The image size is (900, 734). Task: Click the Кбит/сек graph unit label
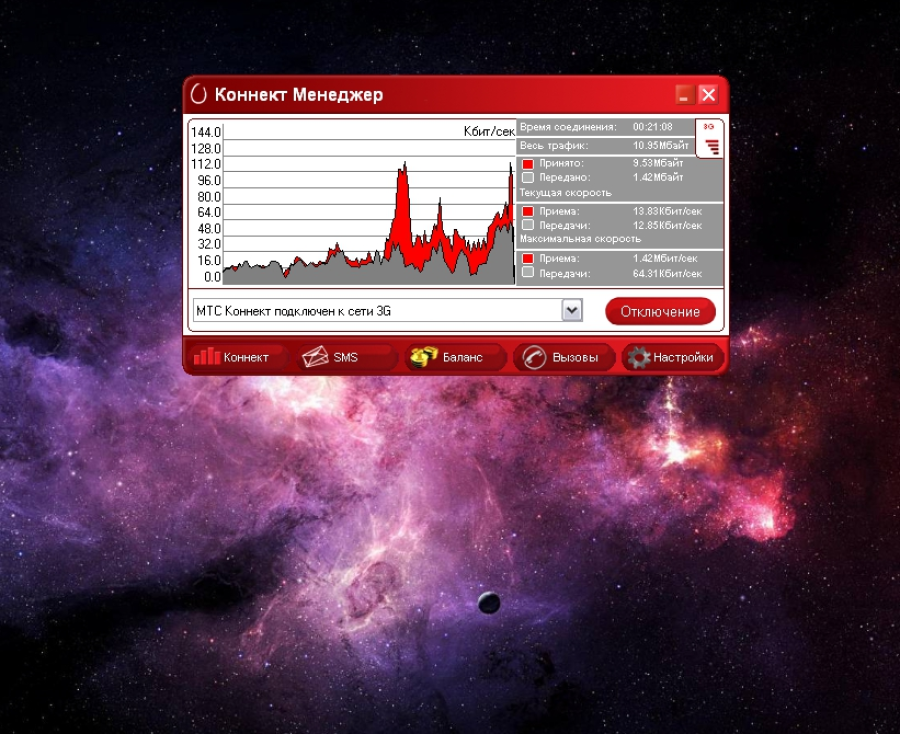489,131
